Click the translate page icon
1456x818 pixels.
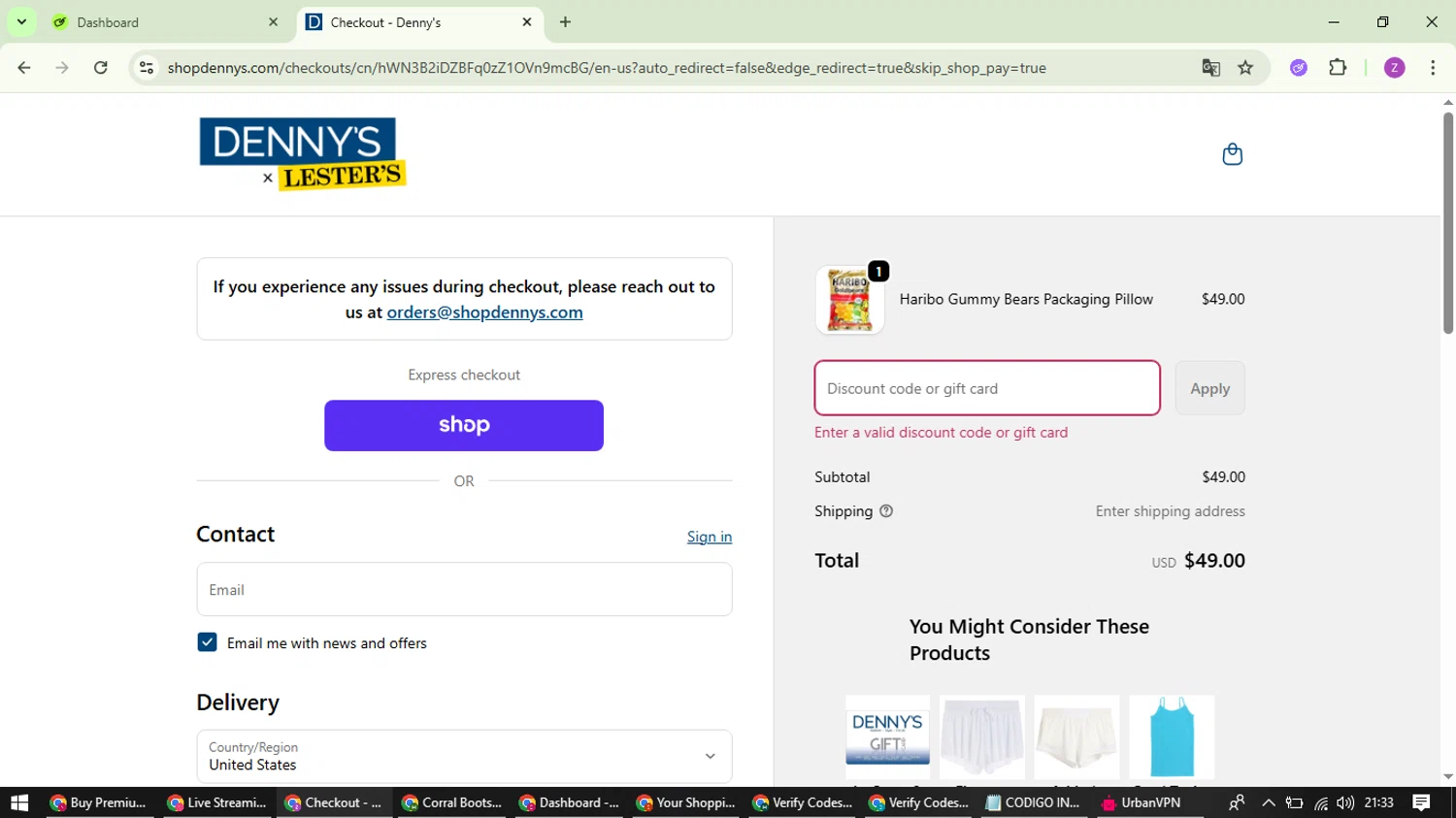click(1210, 68)
